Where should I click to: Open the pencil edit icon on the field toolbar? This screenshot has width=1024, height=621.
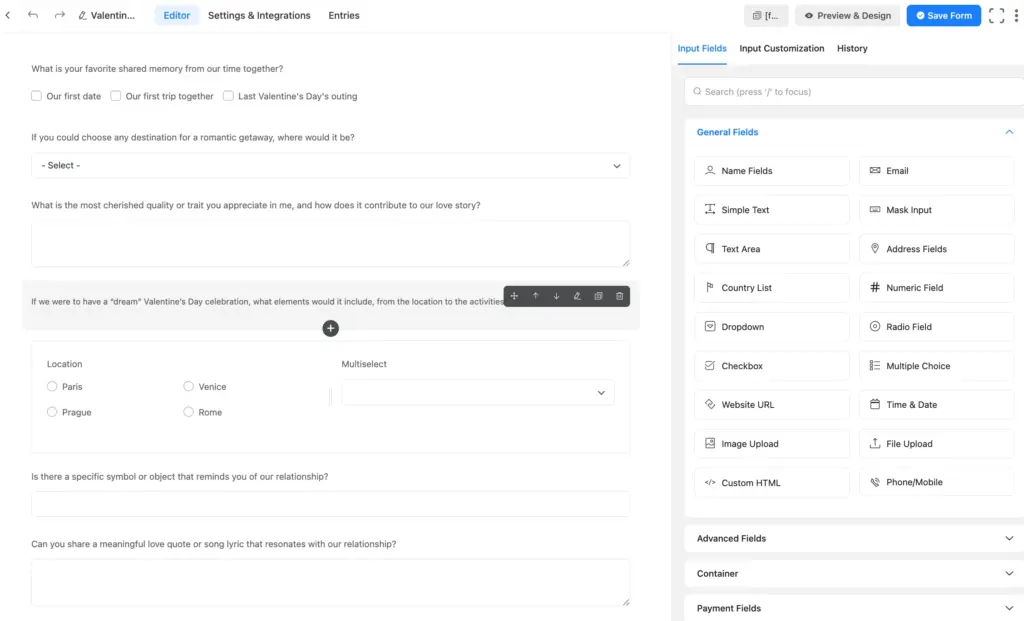point(577,296)
